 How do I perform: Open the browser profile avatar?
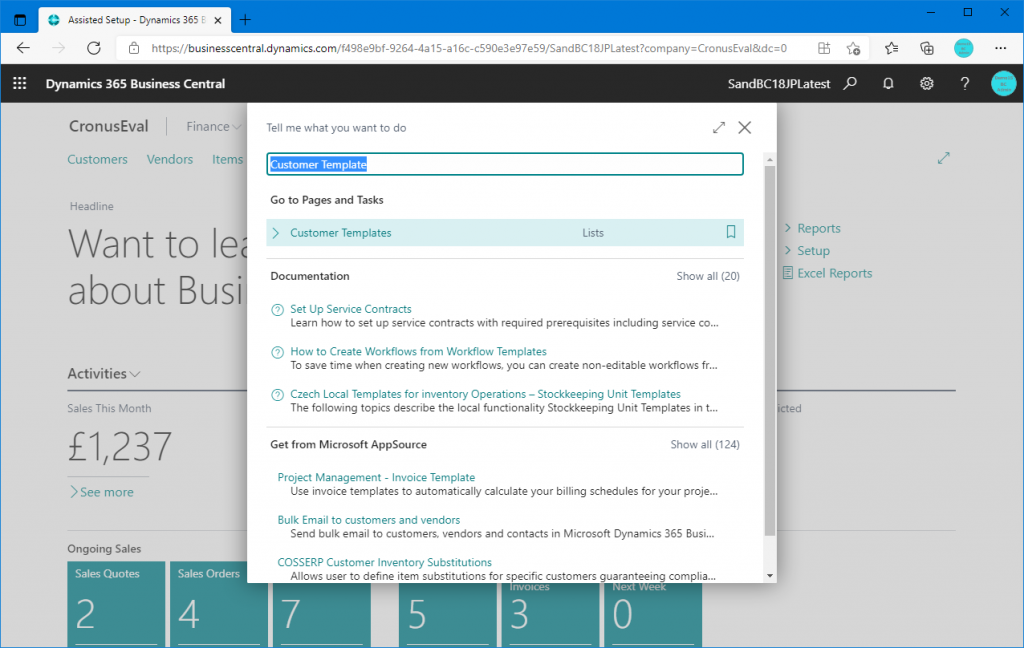963,48
